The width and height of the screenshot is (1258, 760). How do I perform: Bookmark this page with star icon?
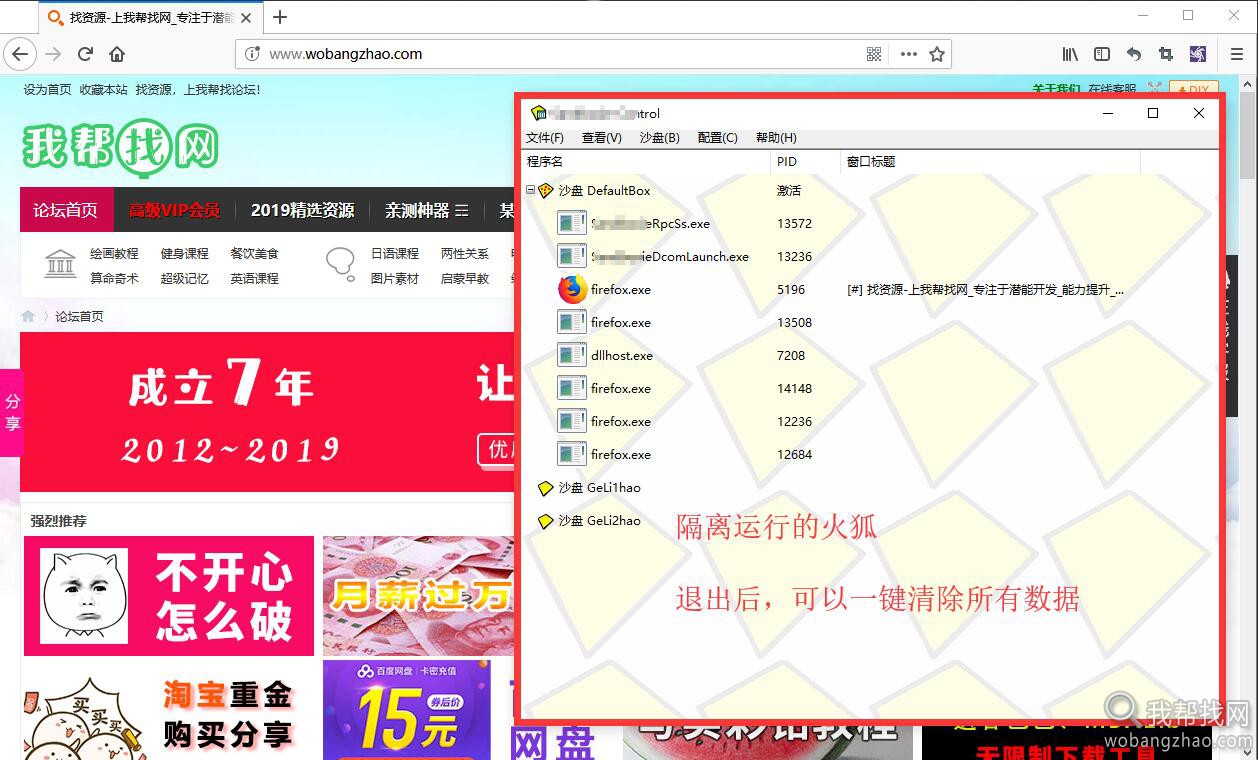pos(937,54)
